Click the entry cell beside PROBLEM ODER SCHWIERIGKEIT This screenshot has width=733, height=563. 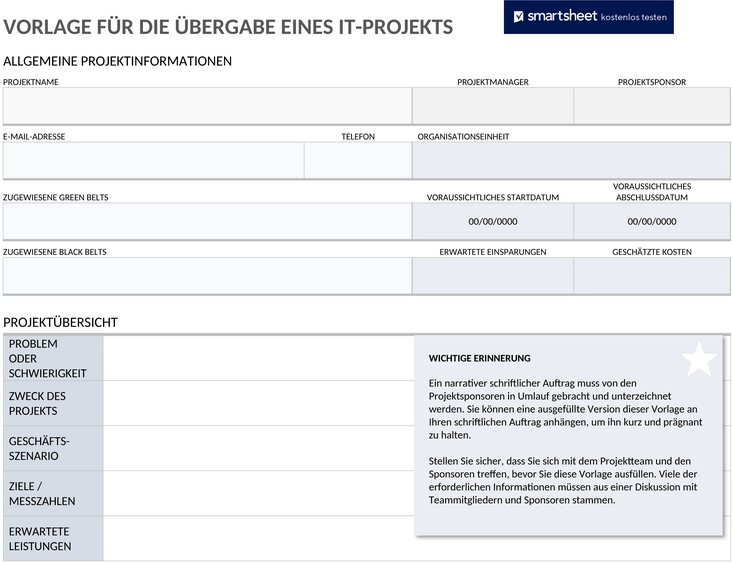[259, 358]
